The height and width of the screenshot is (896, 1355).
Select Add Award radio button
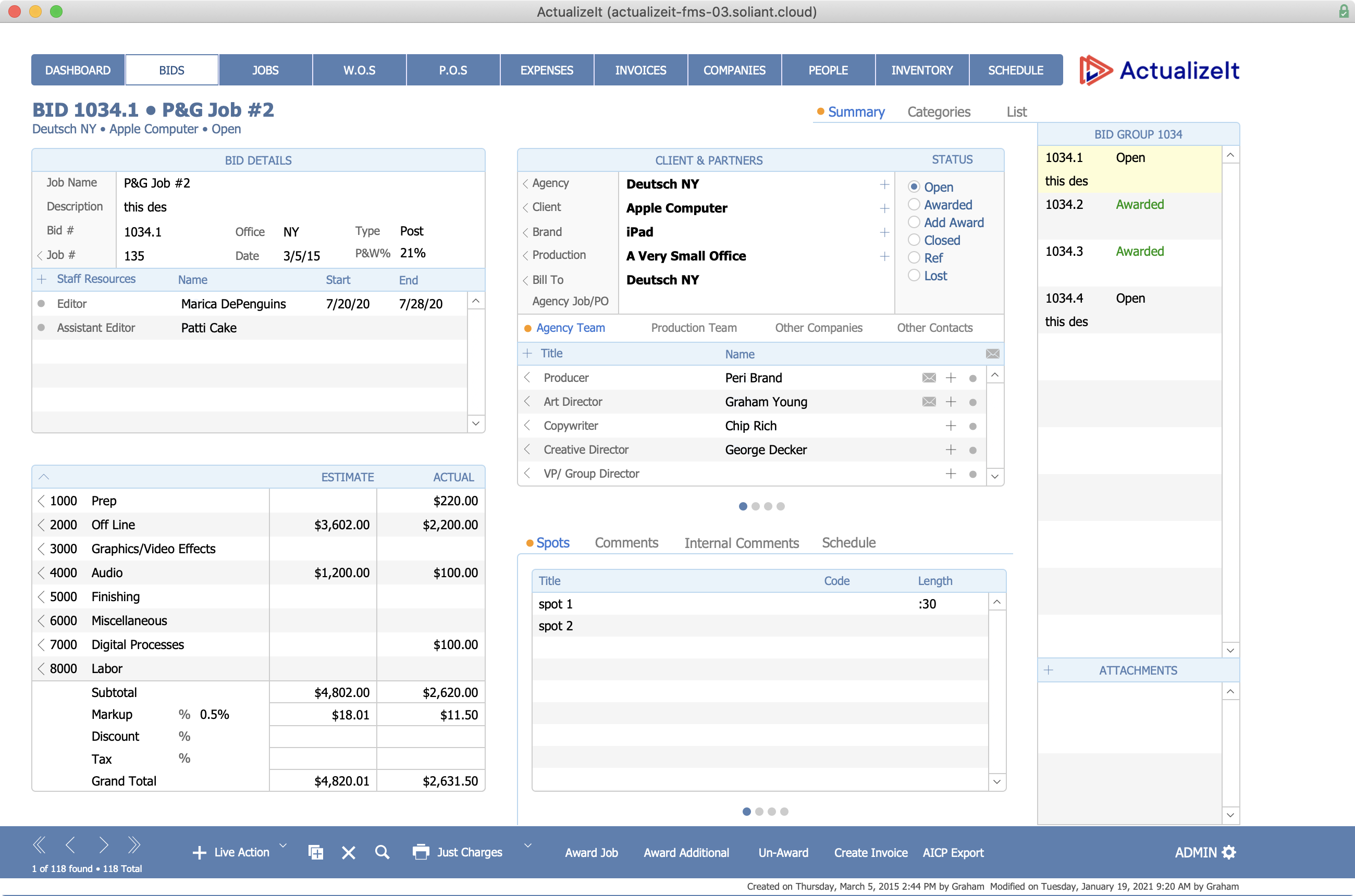tap(914, 222)
